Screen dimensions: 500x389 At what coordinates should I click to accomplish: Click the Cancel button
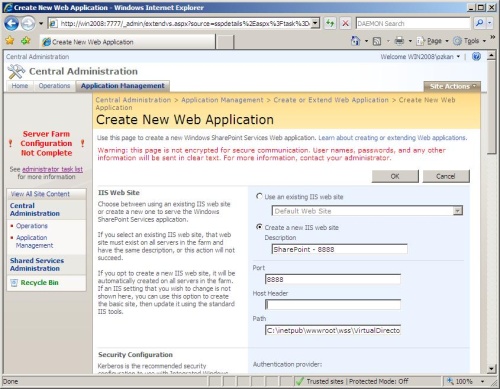click(446, 176)
